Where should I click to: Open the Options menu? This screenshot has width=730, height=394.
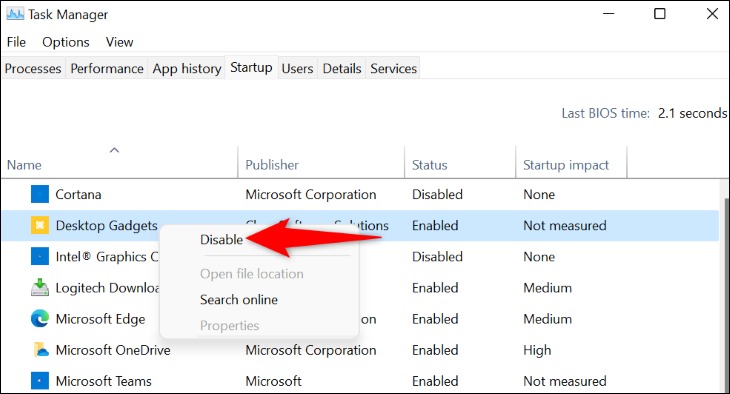66,42
